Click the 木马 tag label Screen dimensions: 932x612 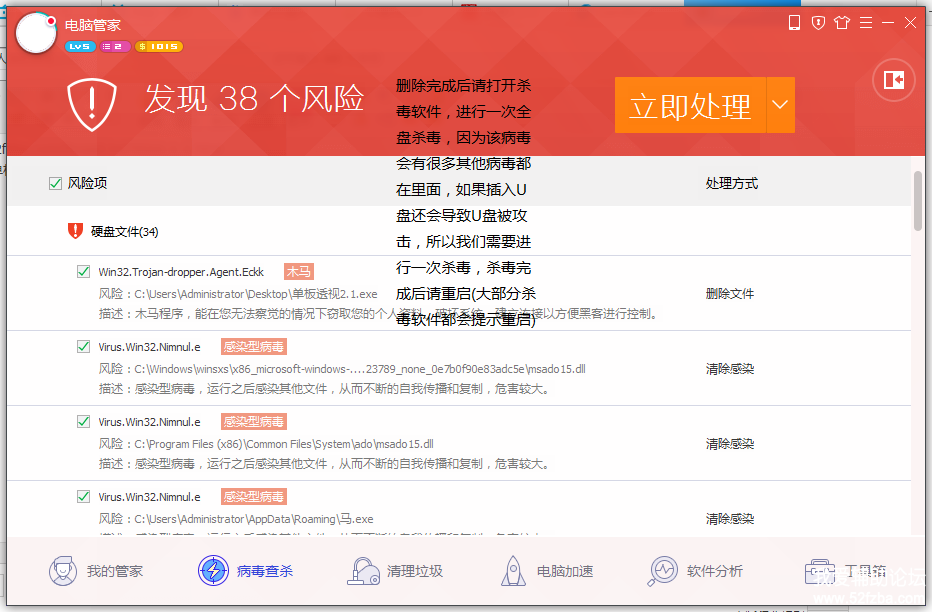298,272
